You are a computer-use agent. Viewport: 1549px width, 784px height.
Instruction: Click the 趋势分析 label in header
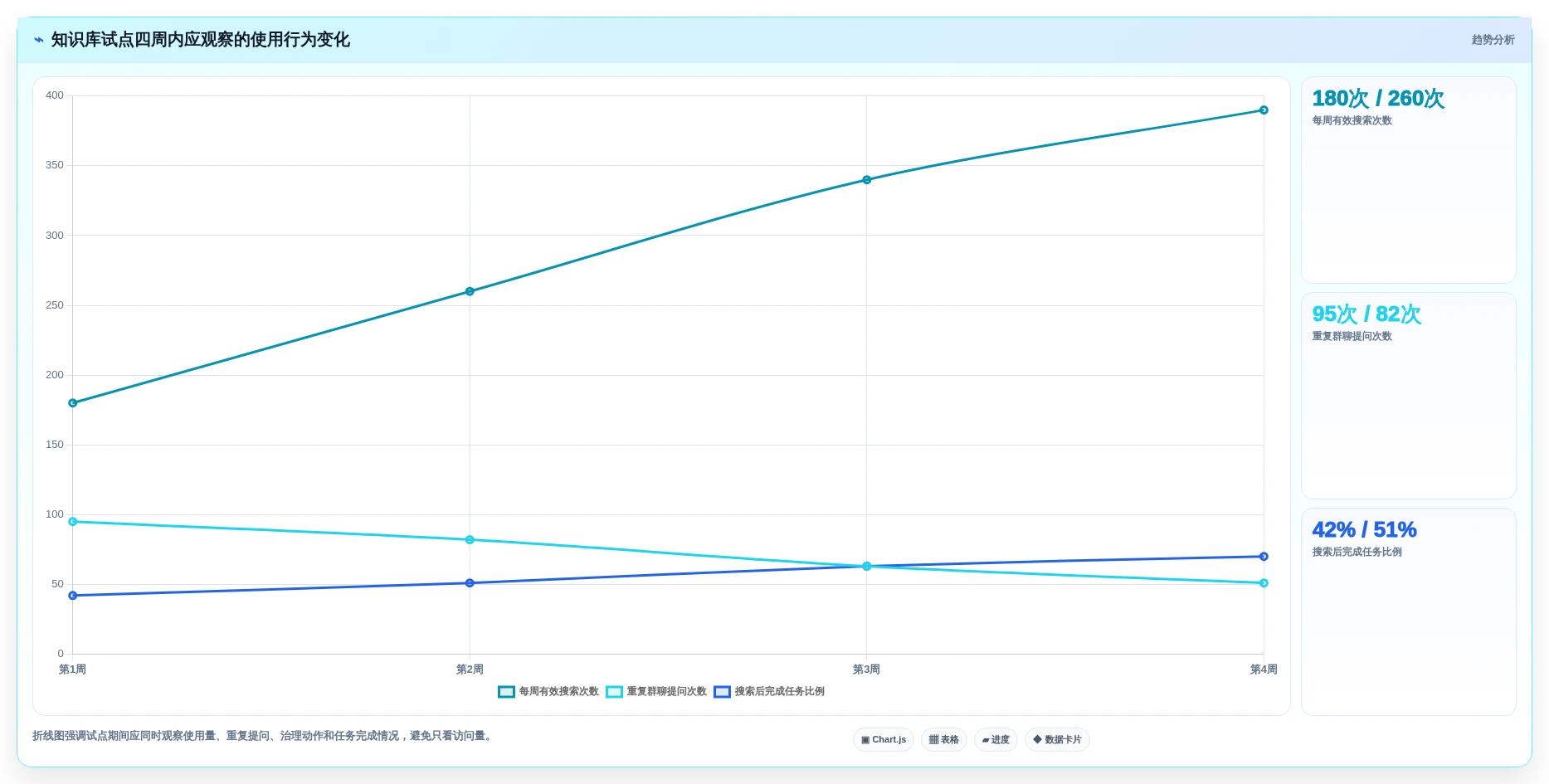[1493, 40]
